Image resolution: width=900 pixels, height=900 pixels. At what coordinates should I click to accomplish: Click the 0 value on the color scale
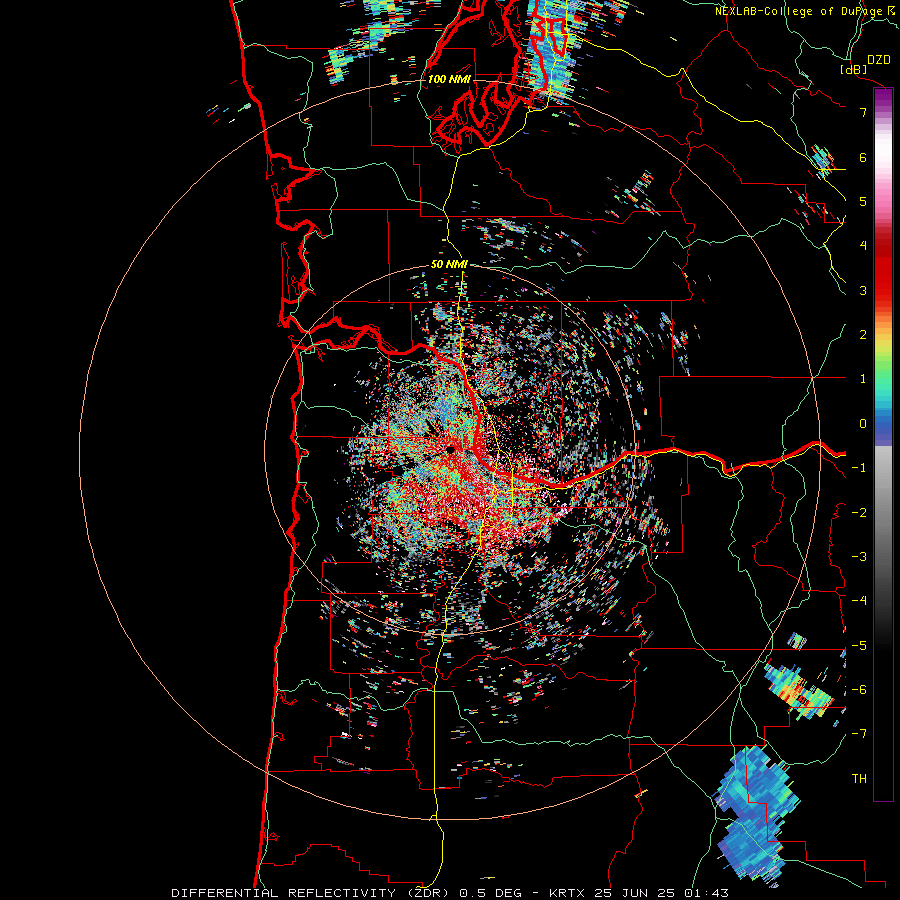[863, 424]
